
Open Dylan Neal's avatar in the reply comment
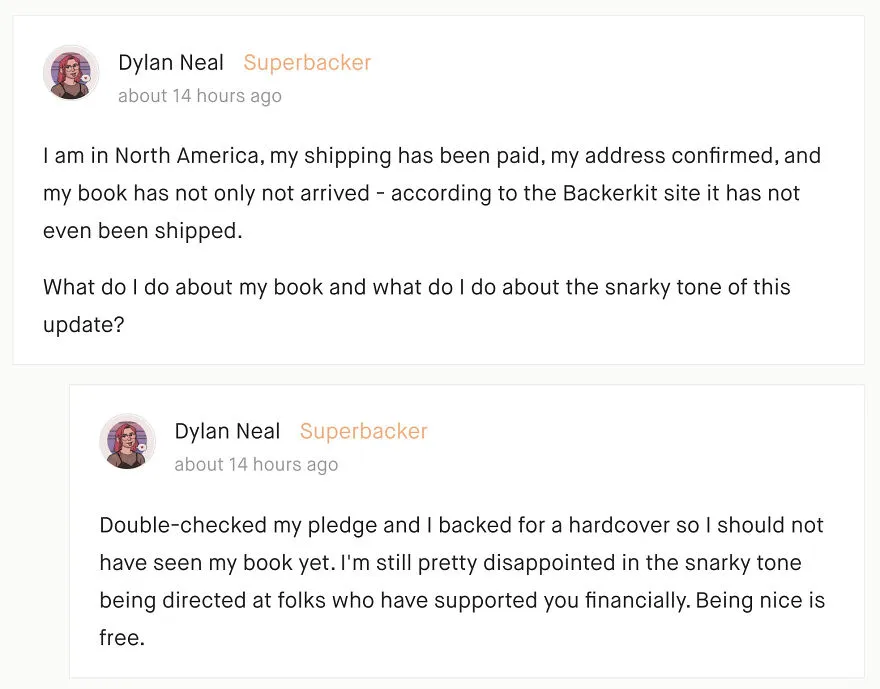[x=127, y=442]
